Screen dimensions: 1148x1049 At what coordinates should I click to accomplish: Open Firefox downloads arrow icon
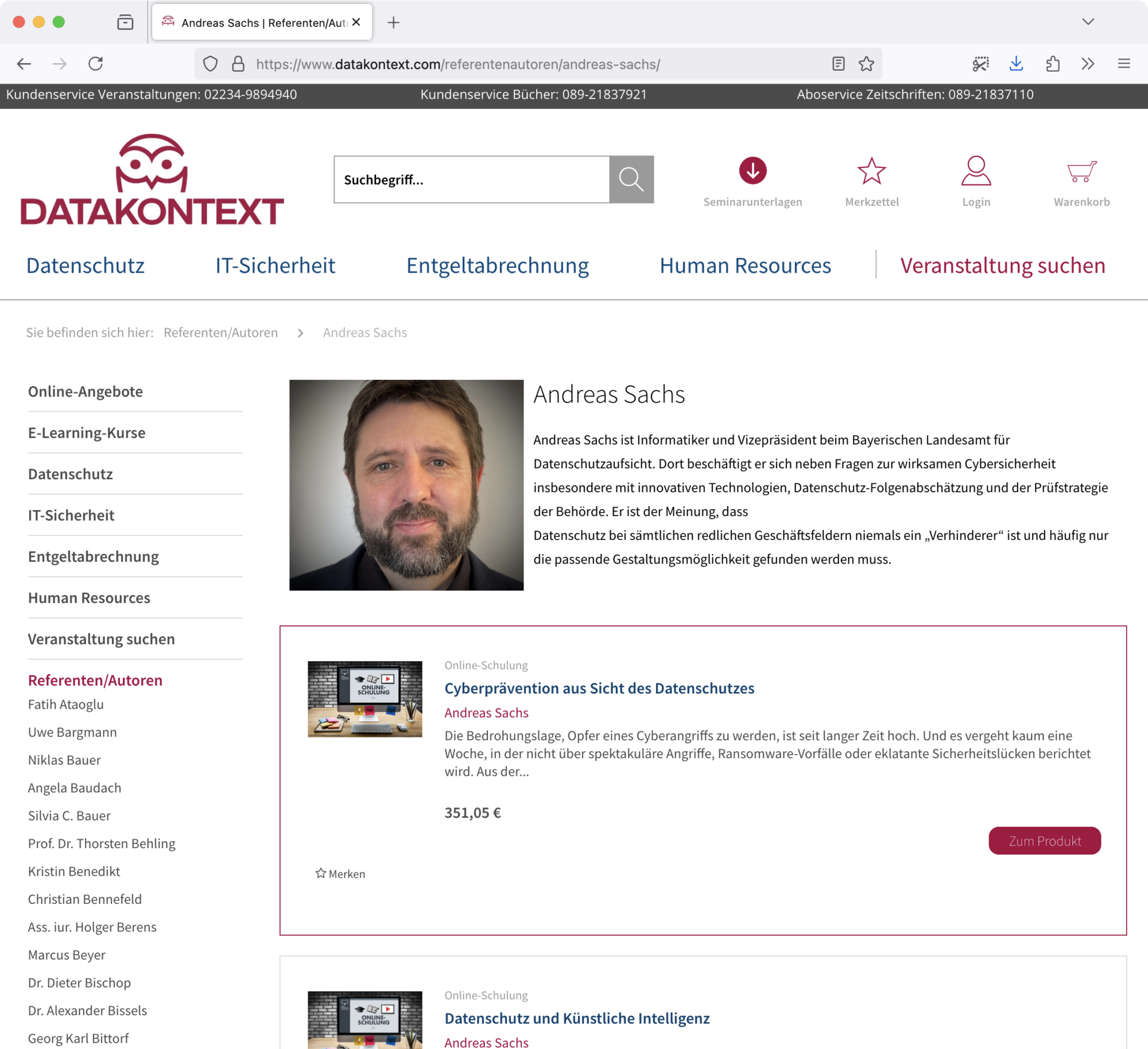click(1016, 64)
